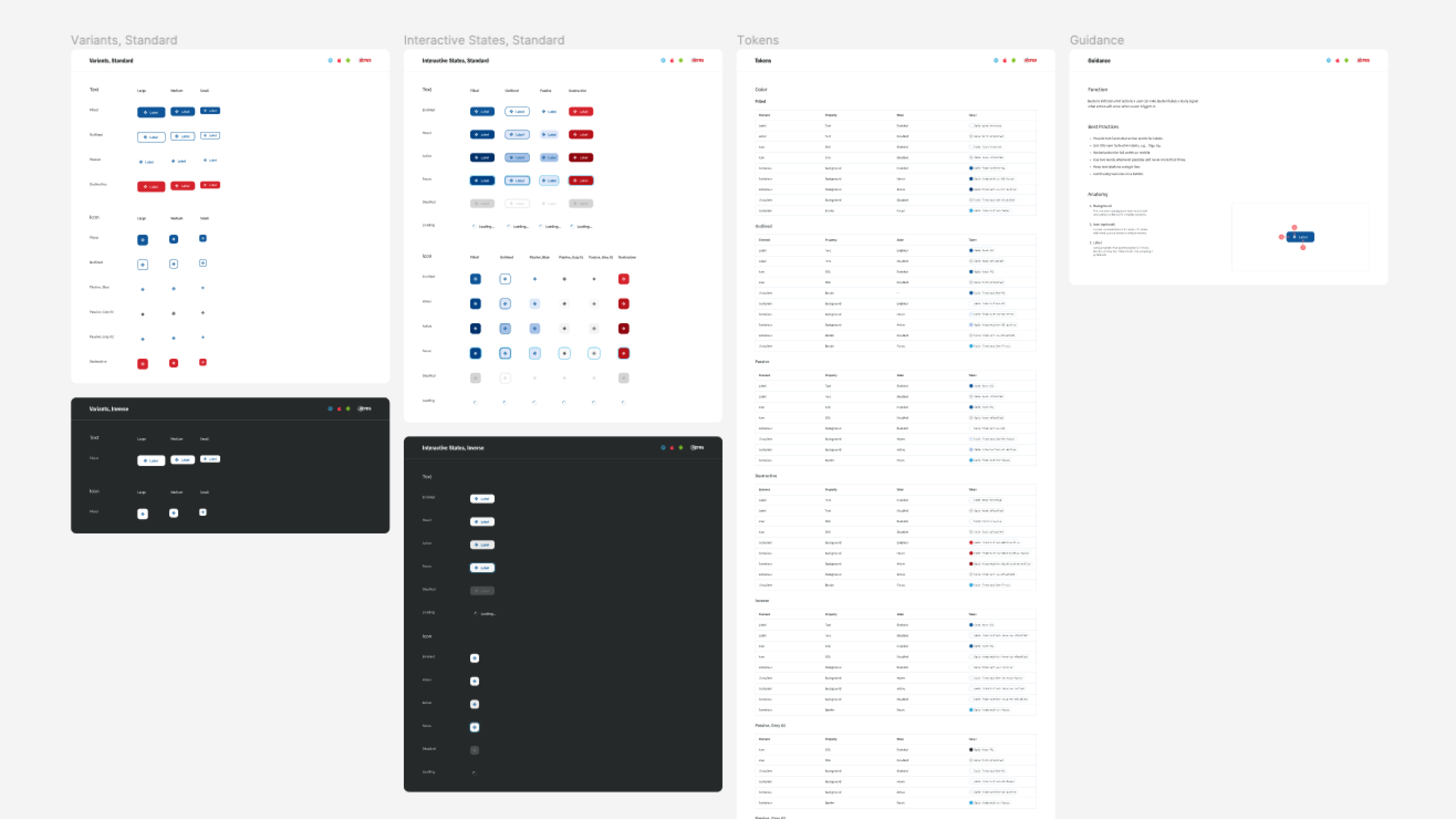Viewport: 1456px width, 819px height.
Task: Click Loading... button in Interactive States, Inverse
Action: 485,614
